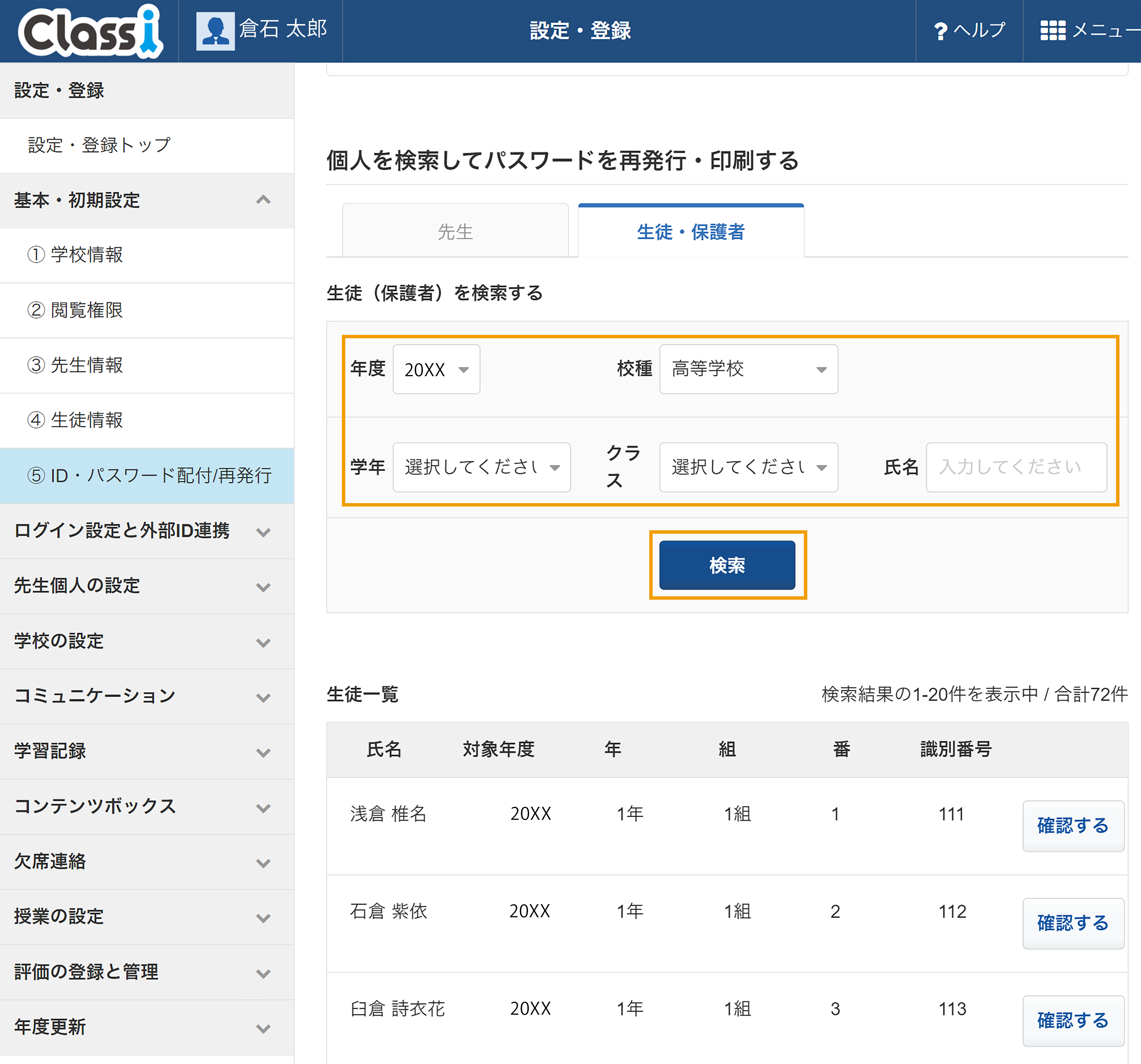
Task: Open the クラス selection dropdown
Action: (748, 467)
